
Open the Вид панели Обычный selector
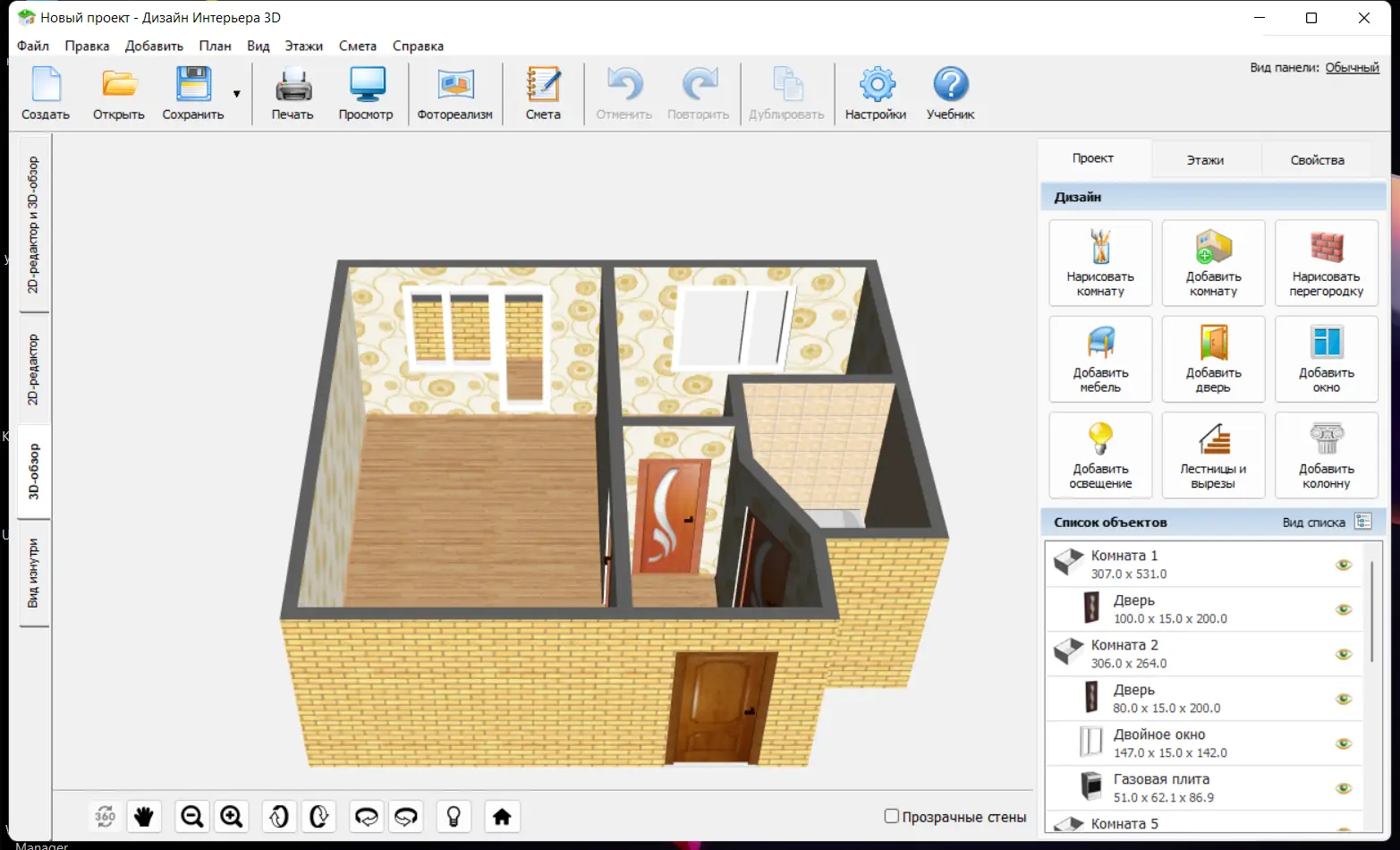coord(1352,68)
